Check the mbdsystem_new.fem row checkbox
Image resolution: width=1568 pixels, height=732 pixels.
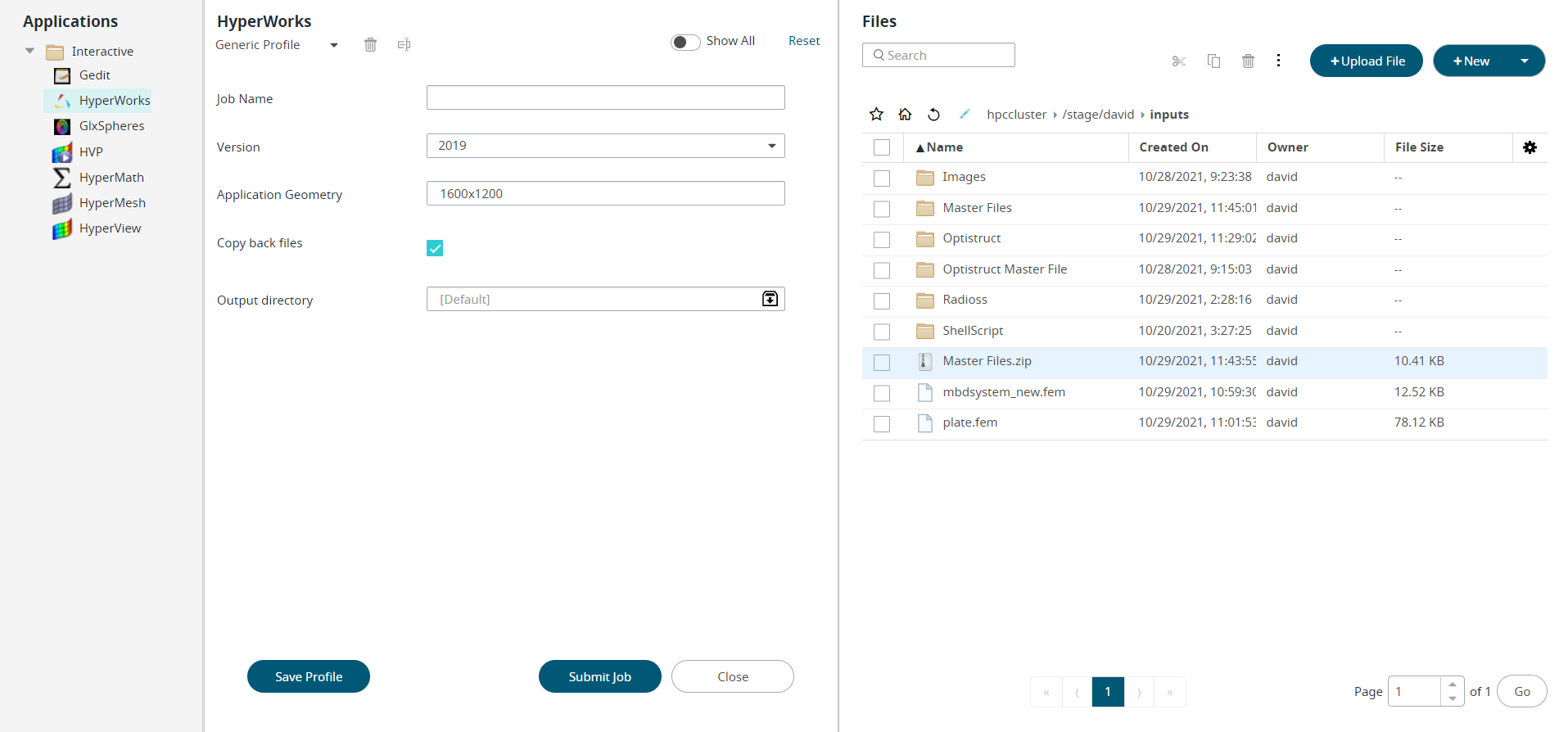click(882, 393)
